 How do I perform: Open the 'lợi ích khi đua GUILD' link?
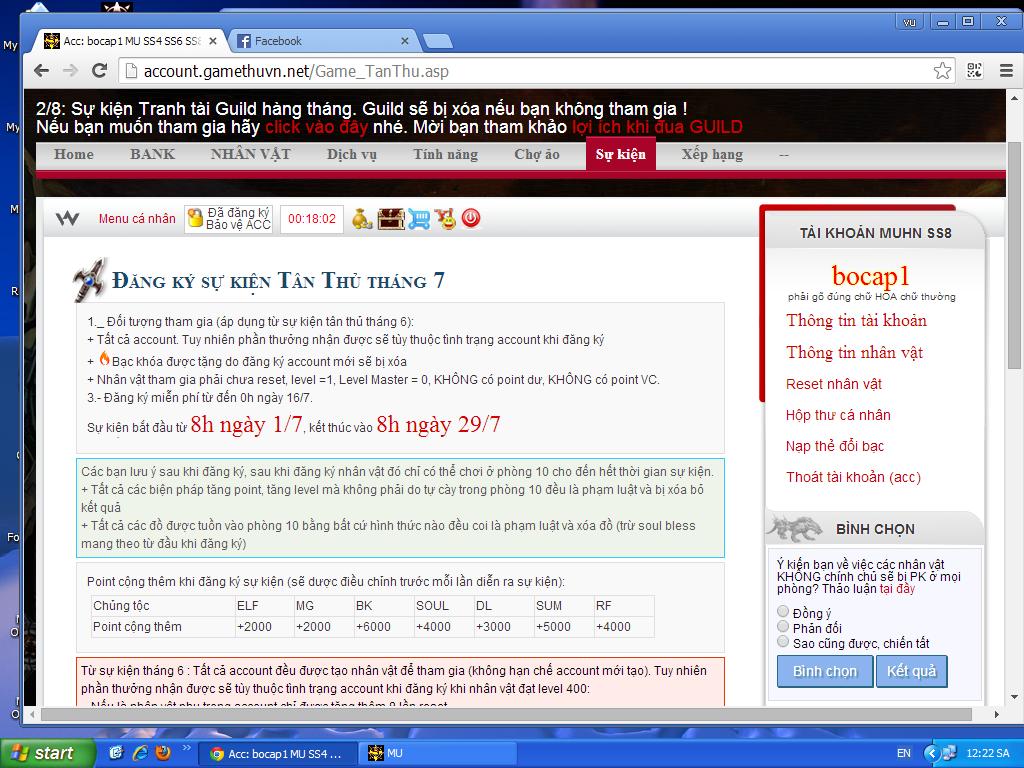click(657, 127)
